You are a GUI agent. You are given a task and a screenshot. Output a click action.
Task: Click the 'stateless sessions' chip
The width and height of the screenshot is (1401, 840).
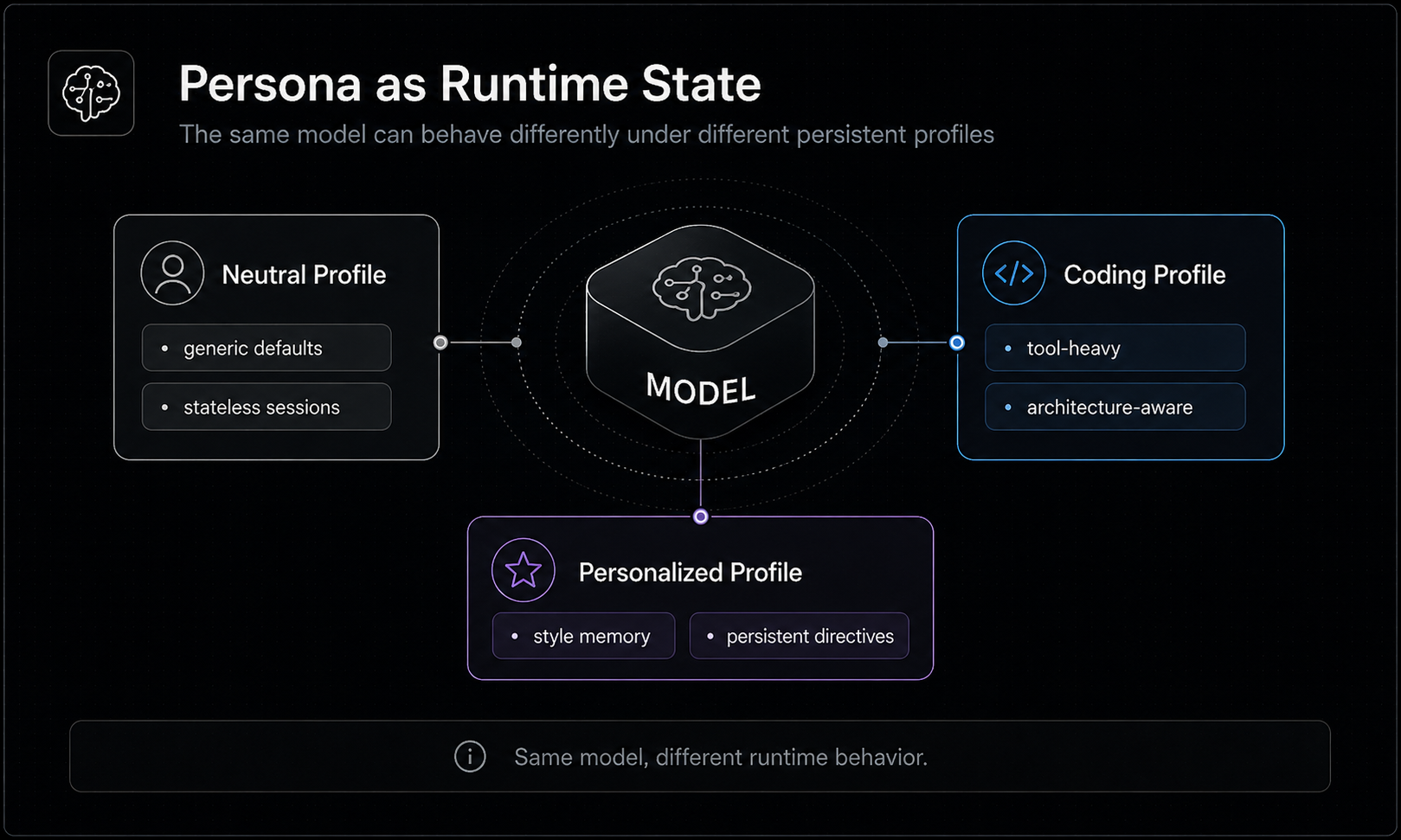[x=267, y=407]
